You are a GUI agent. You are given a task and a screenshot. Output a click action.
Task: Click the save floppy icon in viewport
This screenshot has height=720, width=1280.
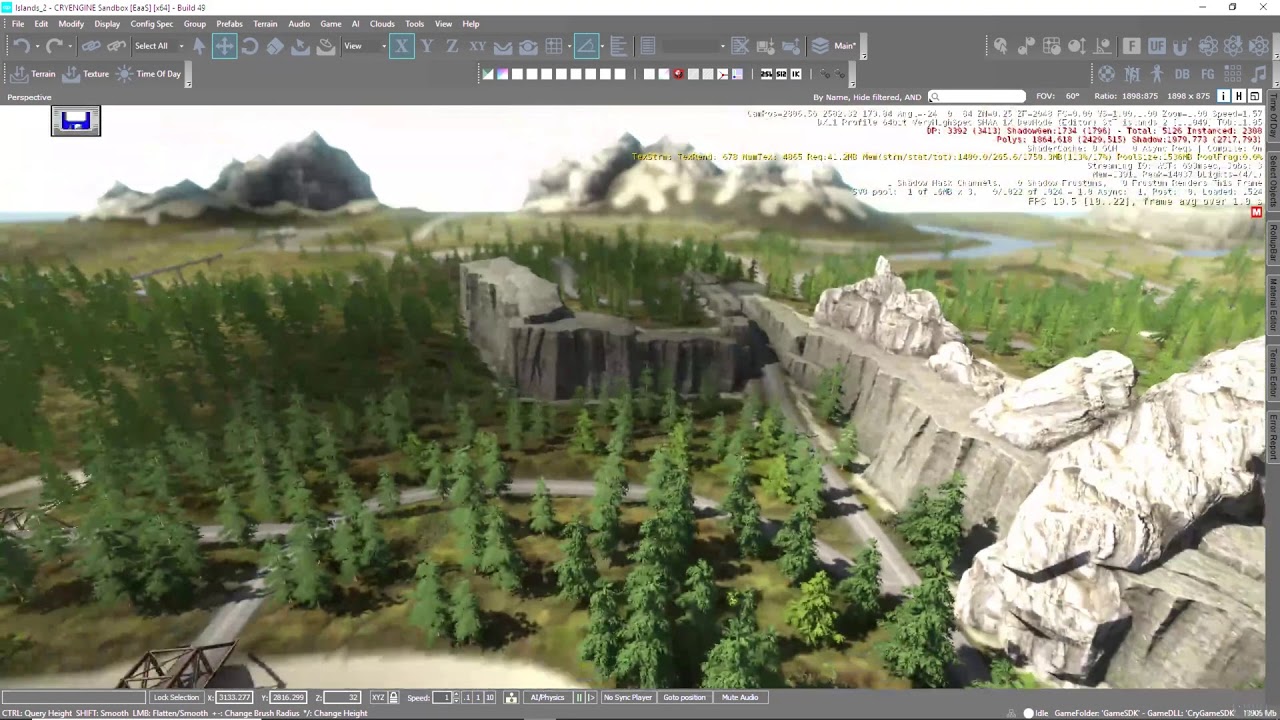(x=76, y=121)
